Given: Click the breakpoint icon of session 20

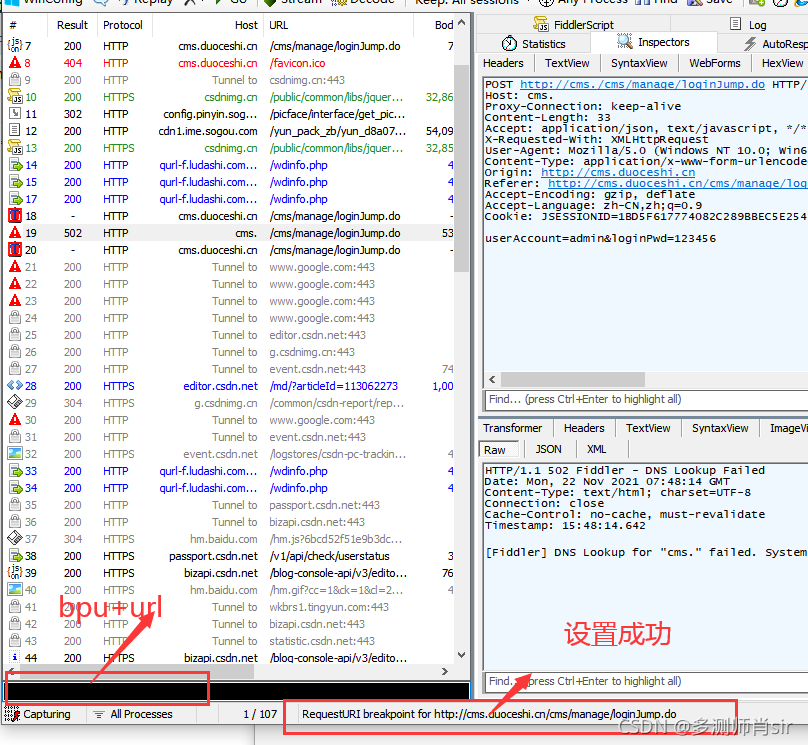Looking at the screenshot, I should point(15,249).
